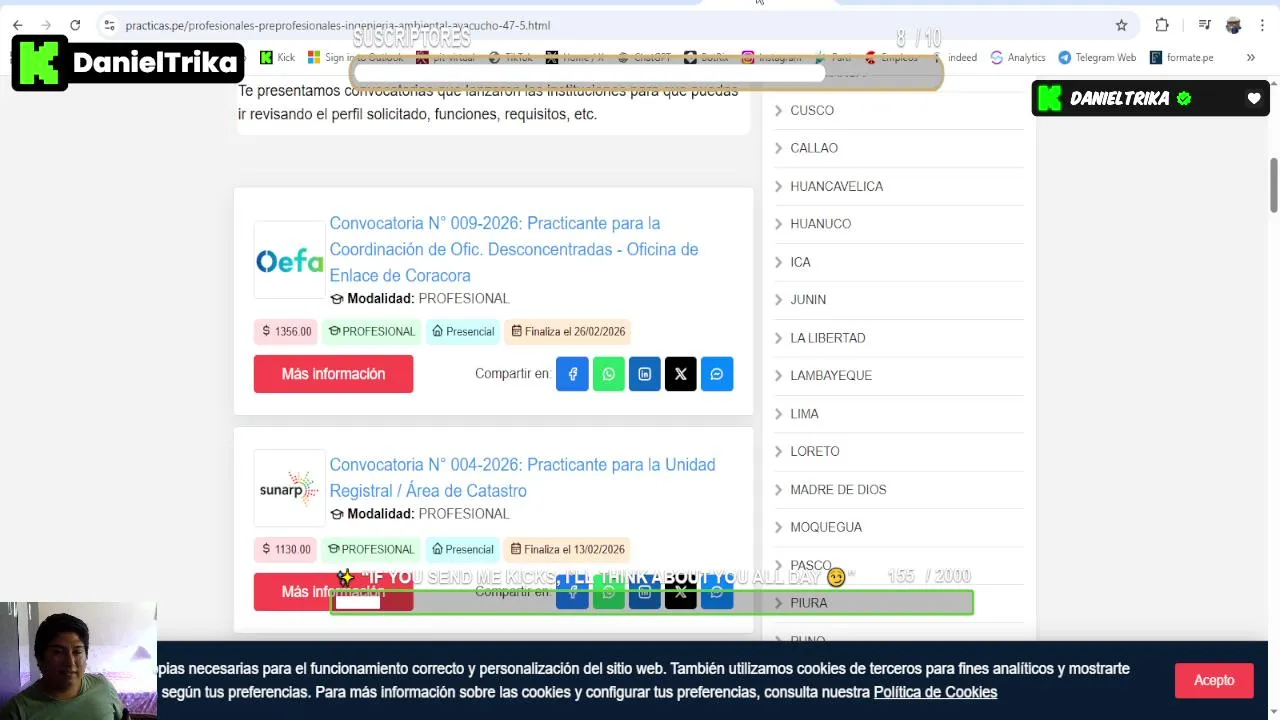This screenshot has height=720, width=1280.
Task: Open the media controls icon in toolbar
Action: (x=1205, y=25)
